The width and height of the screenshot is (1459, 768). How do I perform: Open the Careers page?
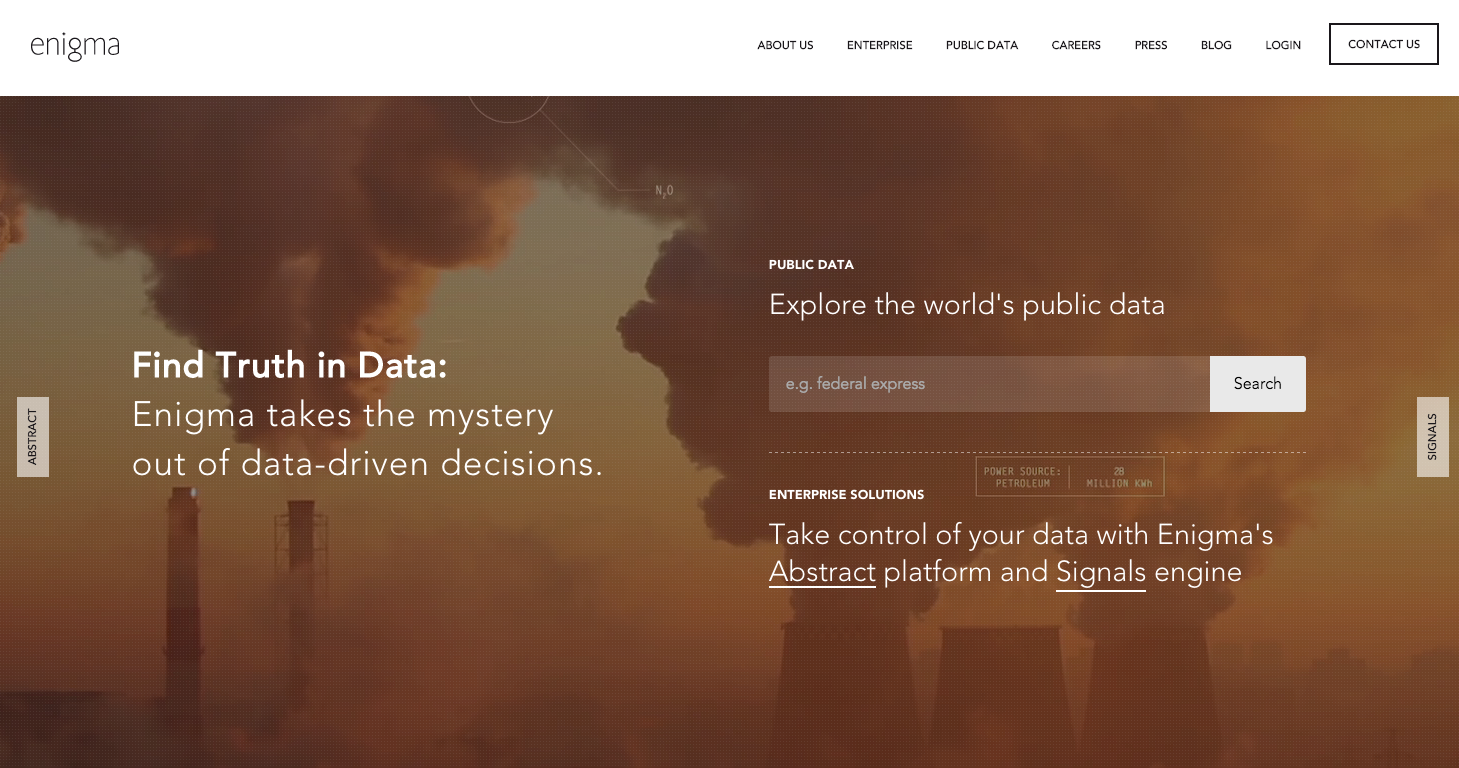coord(1076,45)
